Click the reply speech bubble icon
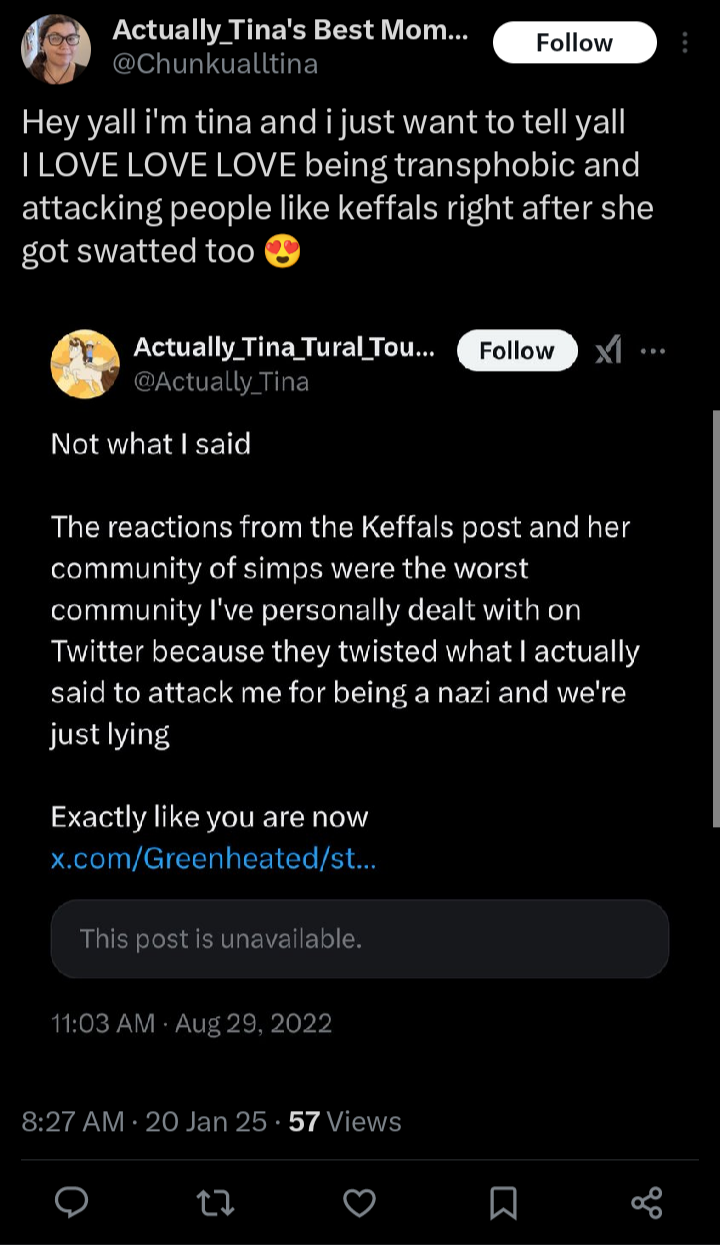This screenshot has height=1245, width=720. tap(71, 1202)
